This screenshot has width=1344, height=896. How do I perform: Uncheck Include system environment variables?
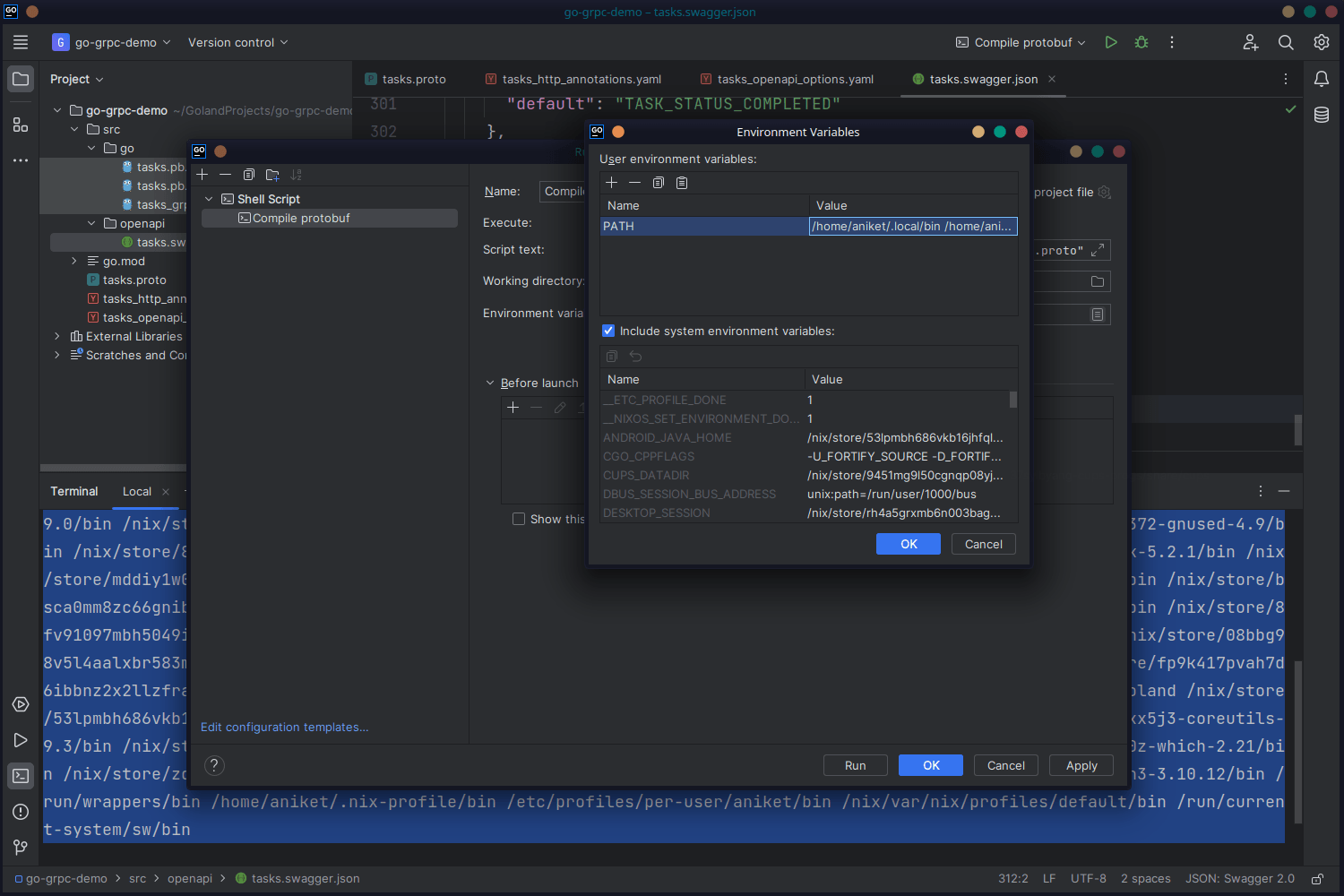pos(608,331)
